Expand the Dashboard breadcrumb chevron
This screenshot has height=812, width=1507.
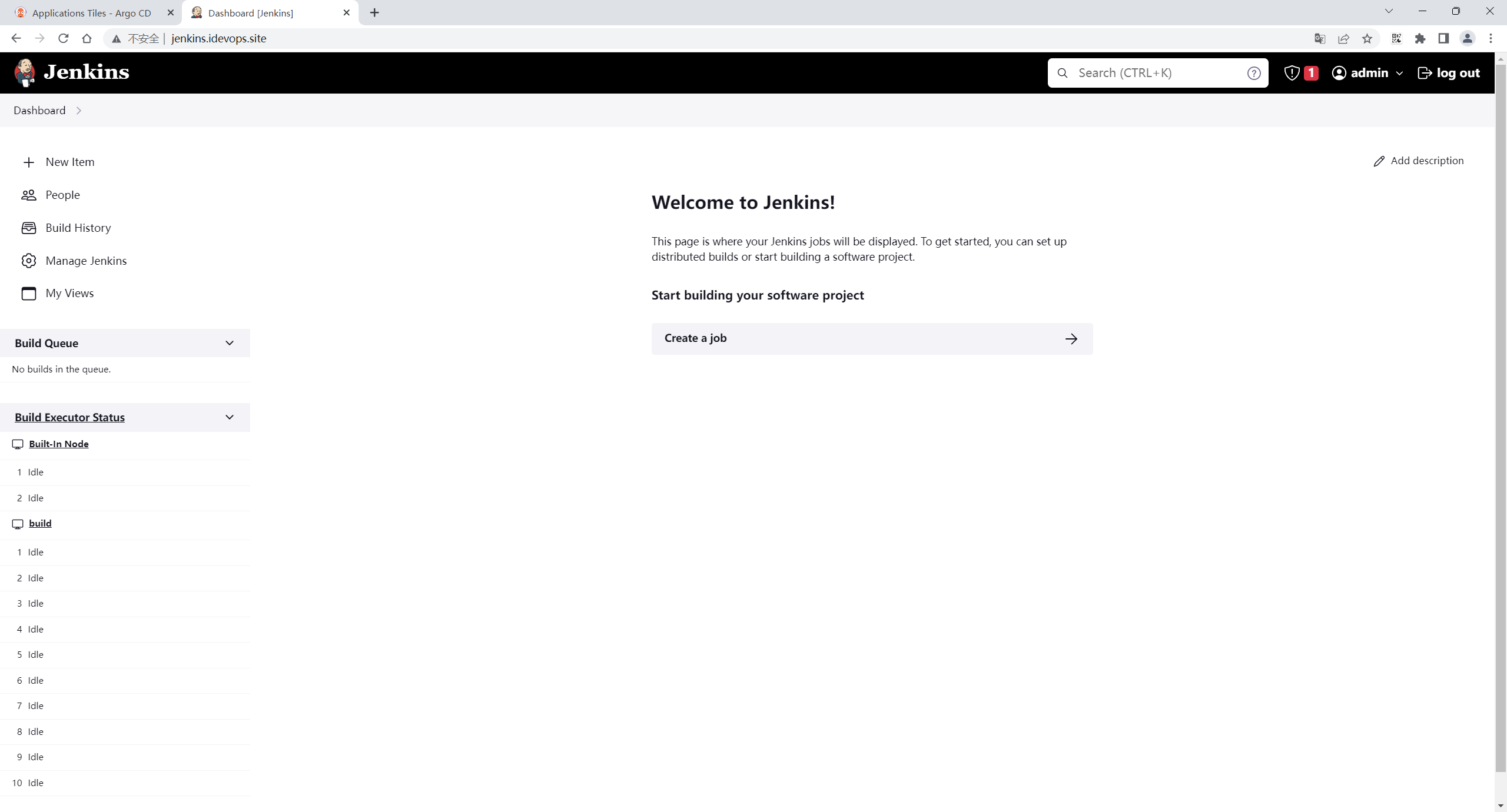79,111
